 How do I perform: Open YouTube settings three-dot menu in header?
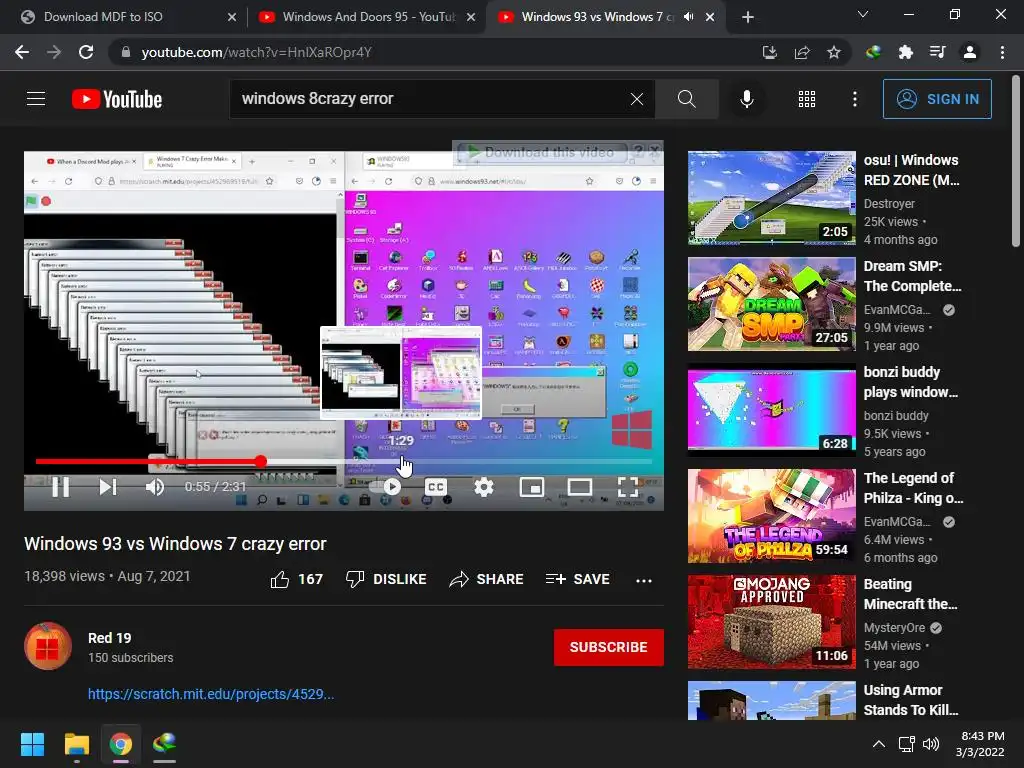pyautogui.click(x=854, y=99)
